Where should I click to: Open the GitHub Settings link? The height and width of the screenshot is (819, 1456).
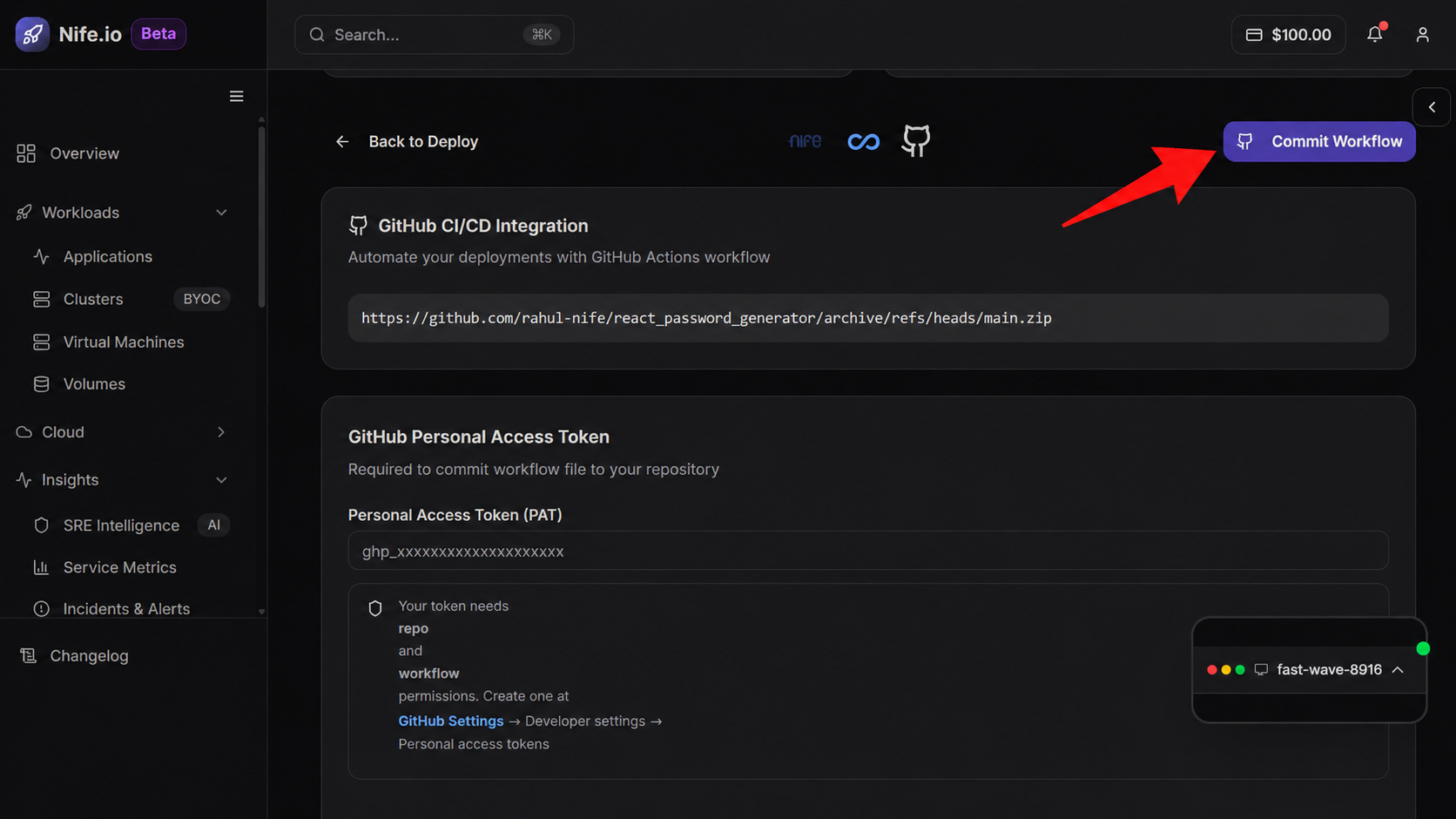(450, 721)
